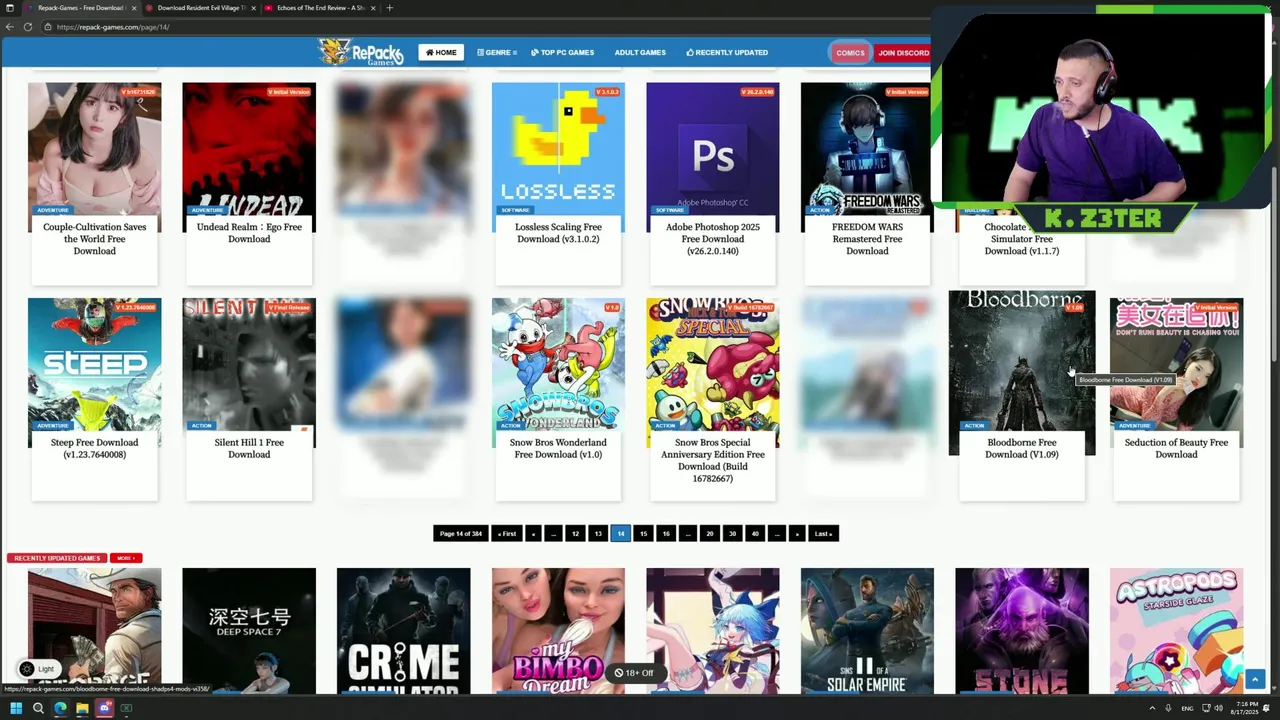Close the Echoes of The End Review tab
Viewport: 1280px width, 720px height.
pyautogui.click(x=373, y=8)
